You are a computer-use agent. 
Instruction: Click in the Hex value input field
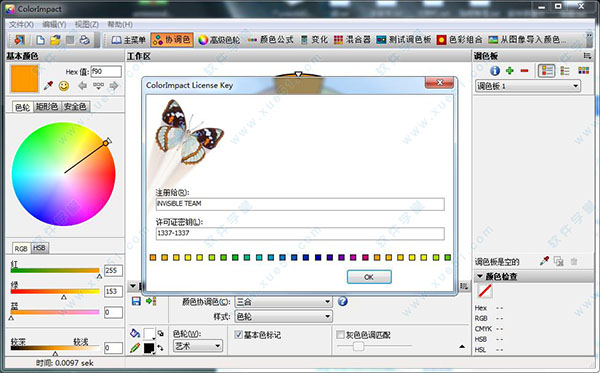(x=106, y=72)
